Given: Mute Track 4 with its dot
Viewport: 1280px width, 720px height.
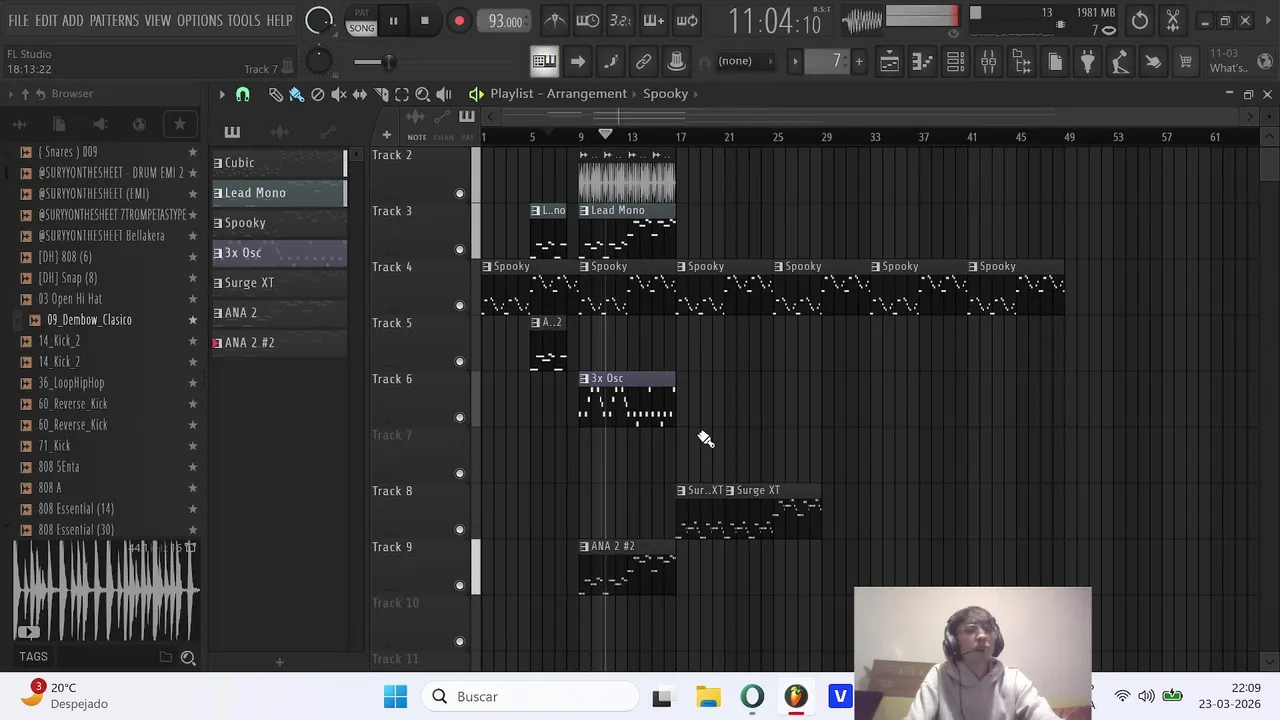Looking at the screenshot, I should click(x=460, y=305).
